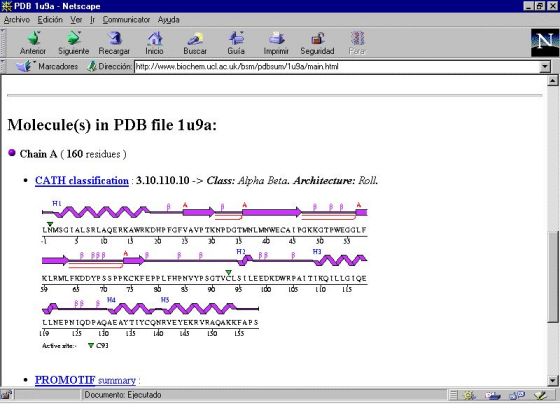The height and width of the screenshot is (420, 560).
Task: Open the Ayuda menu
Action: (169, 20)
